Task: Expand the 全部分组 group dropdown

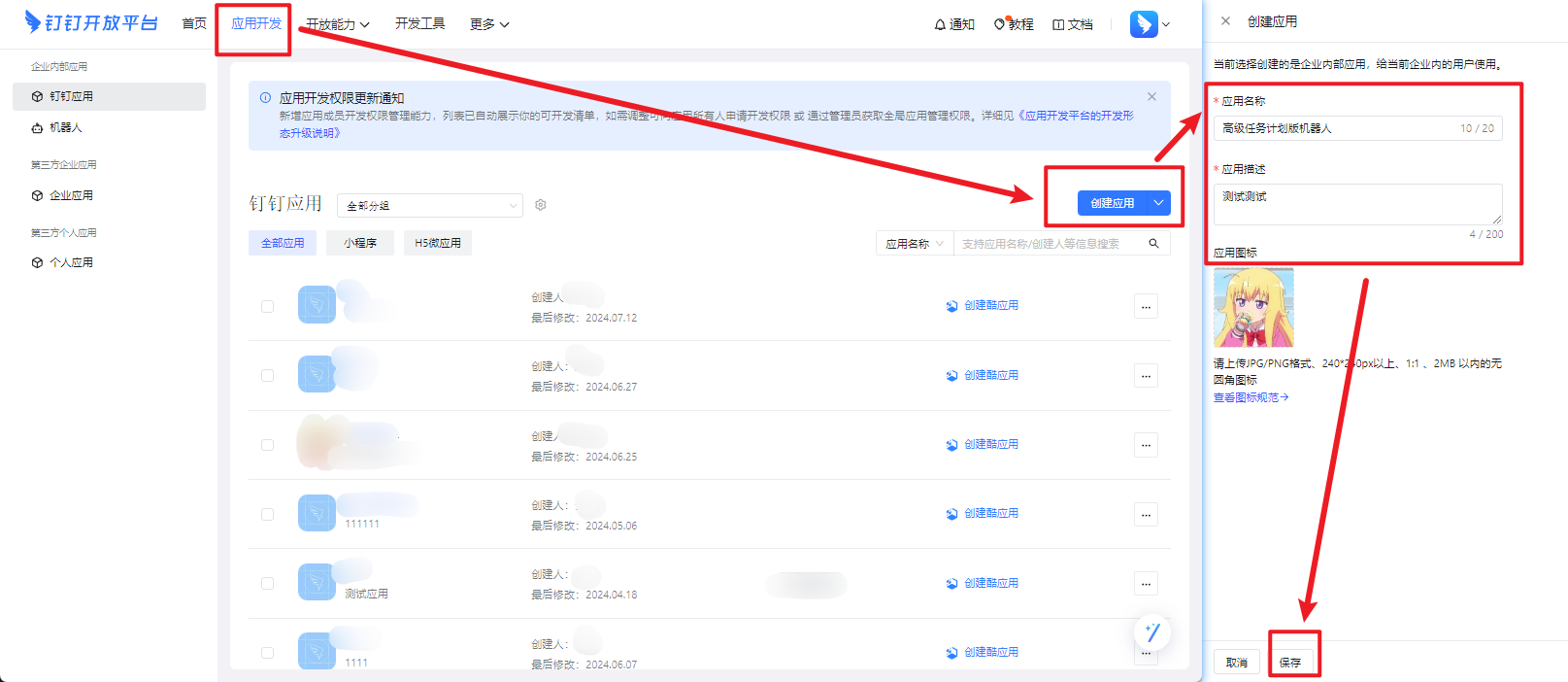Action: pyautogui.click(x=429, y=206)
